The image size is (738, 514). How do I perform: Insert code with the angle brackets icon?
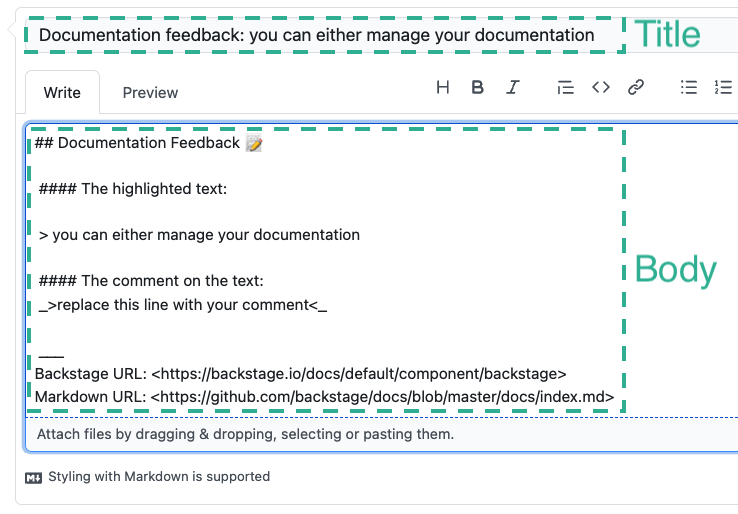[x=600, y=87]
